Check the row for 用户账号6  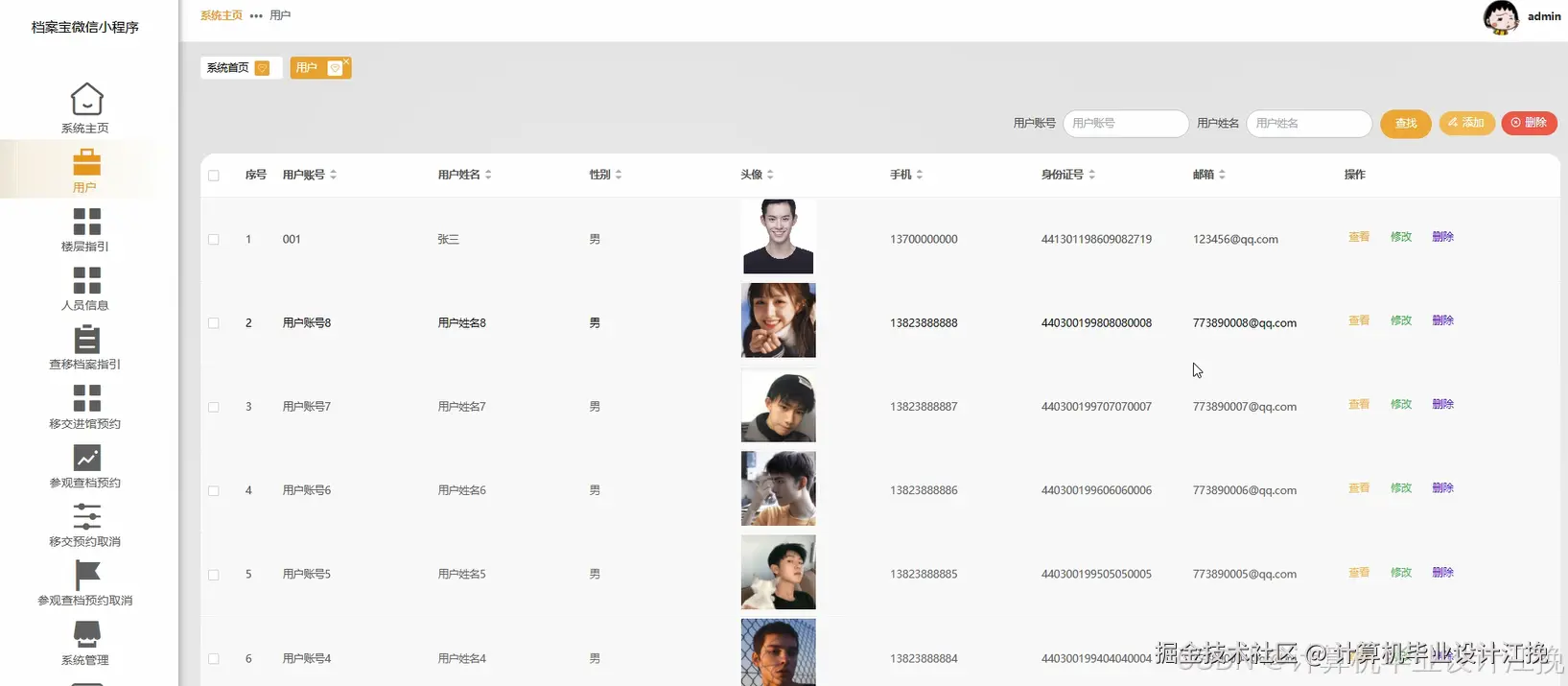pyautogui.click(x=214, y=491)
